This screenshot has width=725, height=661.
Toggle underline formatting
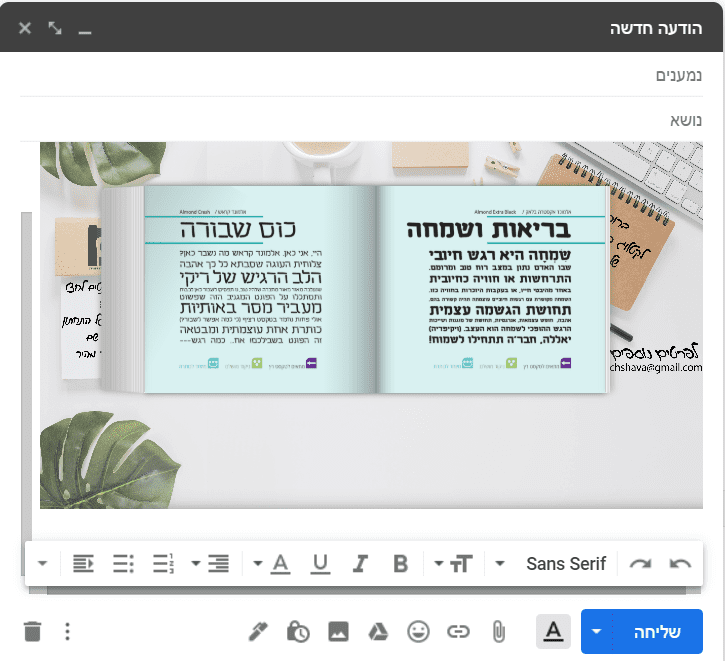(320, 564)
